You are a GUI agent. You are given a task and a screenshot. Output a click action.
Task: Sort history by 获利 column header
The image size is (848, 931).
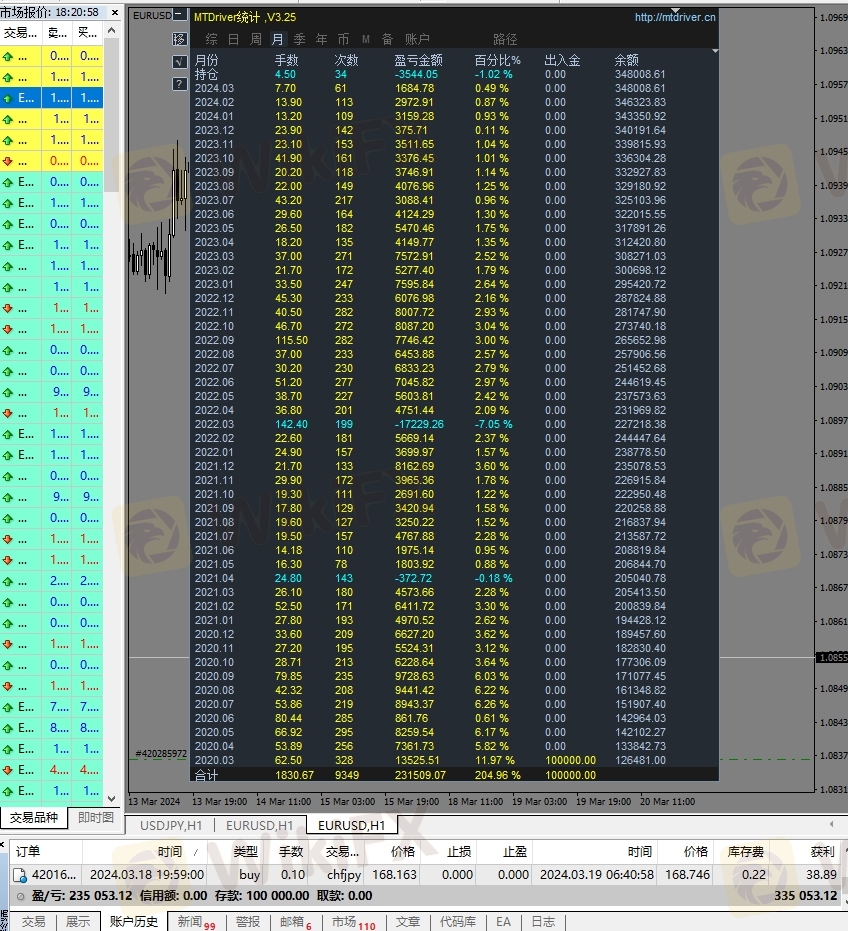(822, 852)
